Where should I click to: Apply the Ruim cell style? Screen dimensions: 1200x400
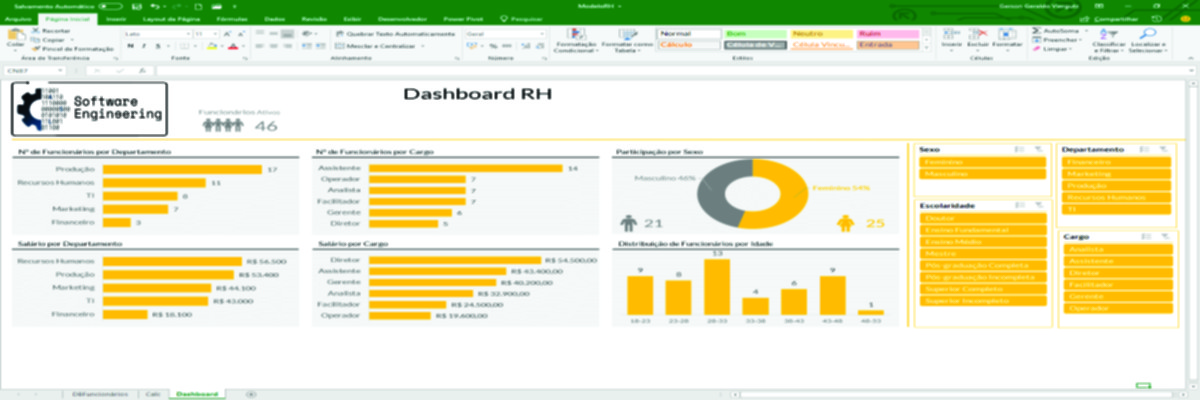click(x=886, y=33)
